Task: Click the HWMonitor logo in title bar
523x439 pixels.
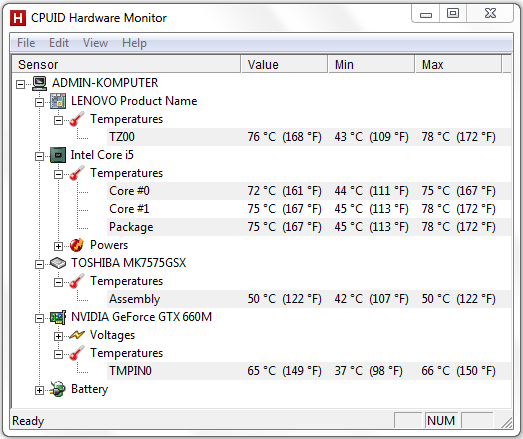Action: point(18,18)
